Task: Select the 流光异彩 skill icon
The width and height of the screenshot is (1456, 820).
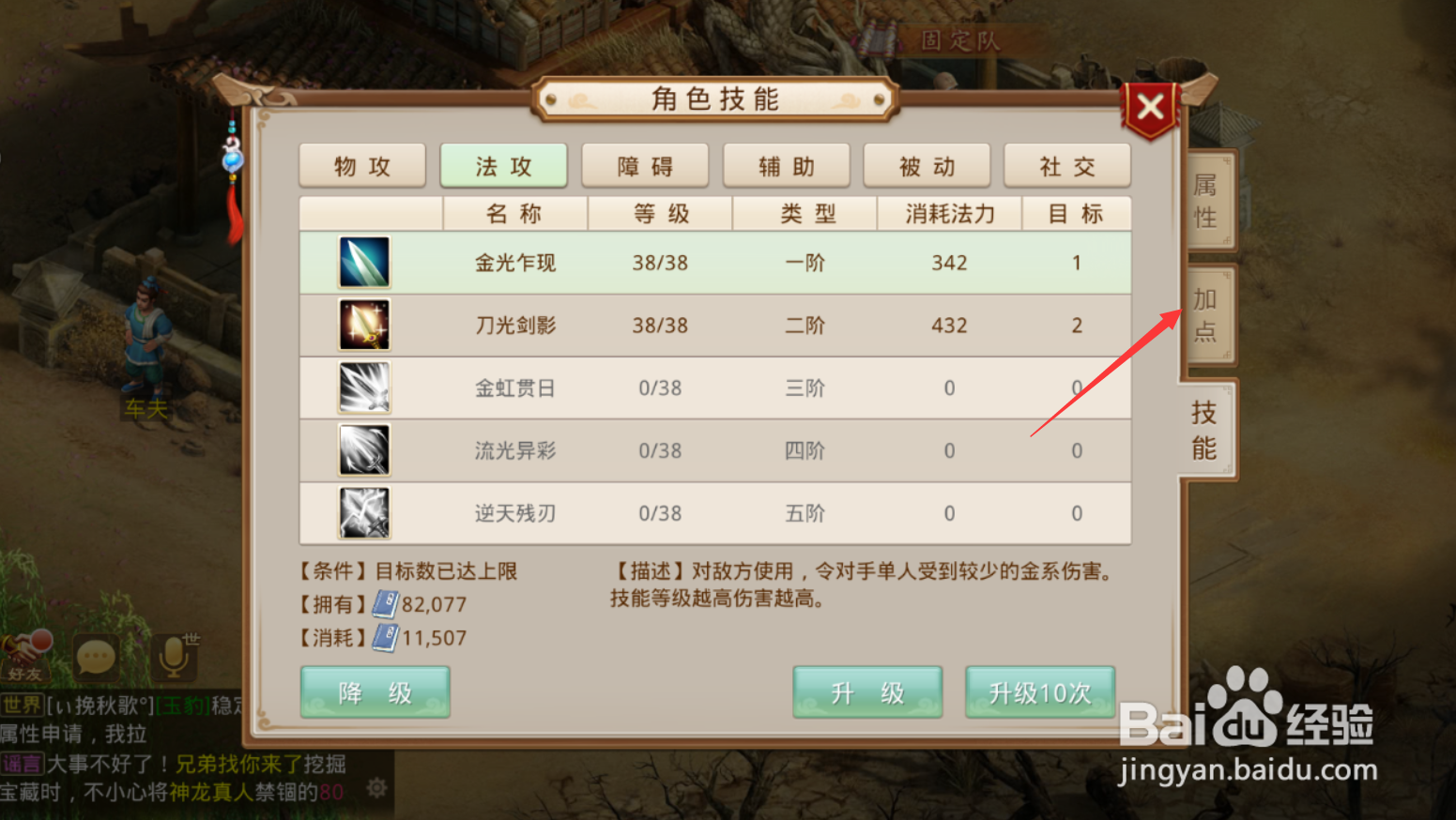Action: 364,450
